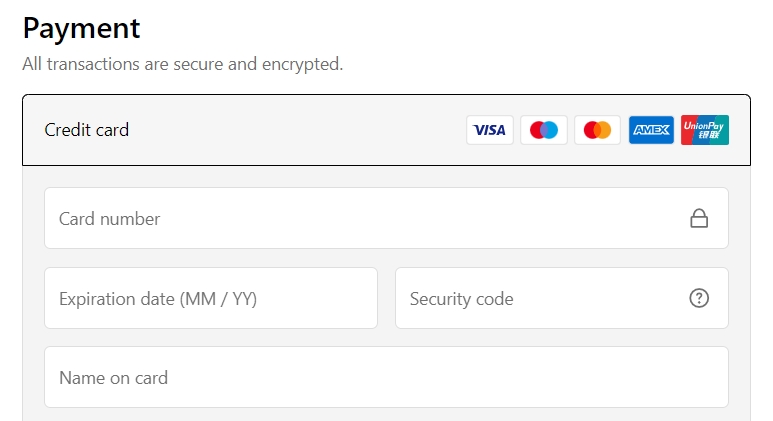This screenshot has height=421, width=773.
Task: Focus the Security code input field
Action: [x=562, y=298]
